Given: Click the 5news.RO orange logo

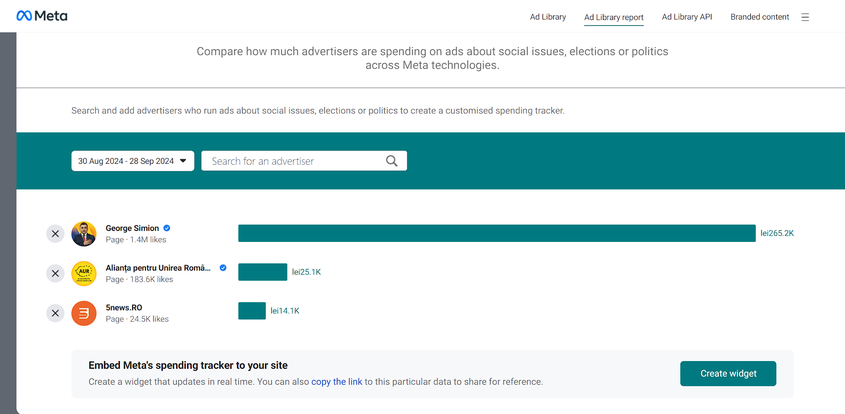Looking at the screenshot, I should (84, 313).
